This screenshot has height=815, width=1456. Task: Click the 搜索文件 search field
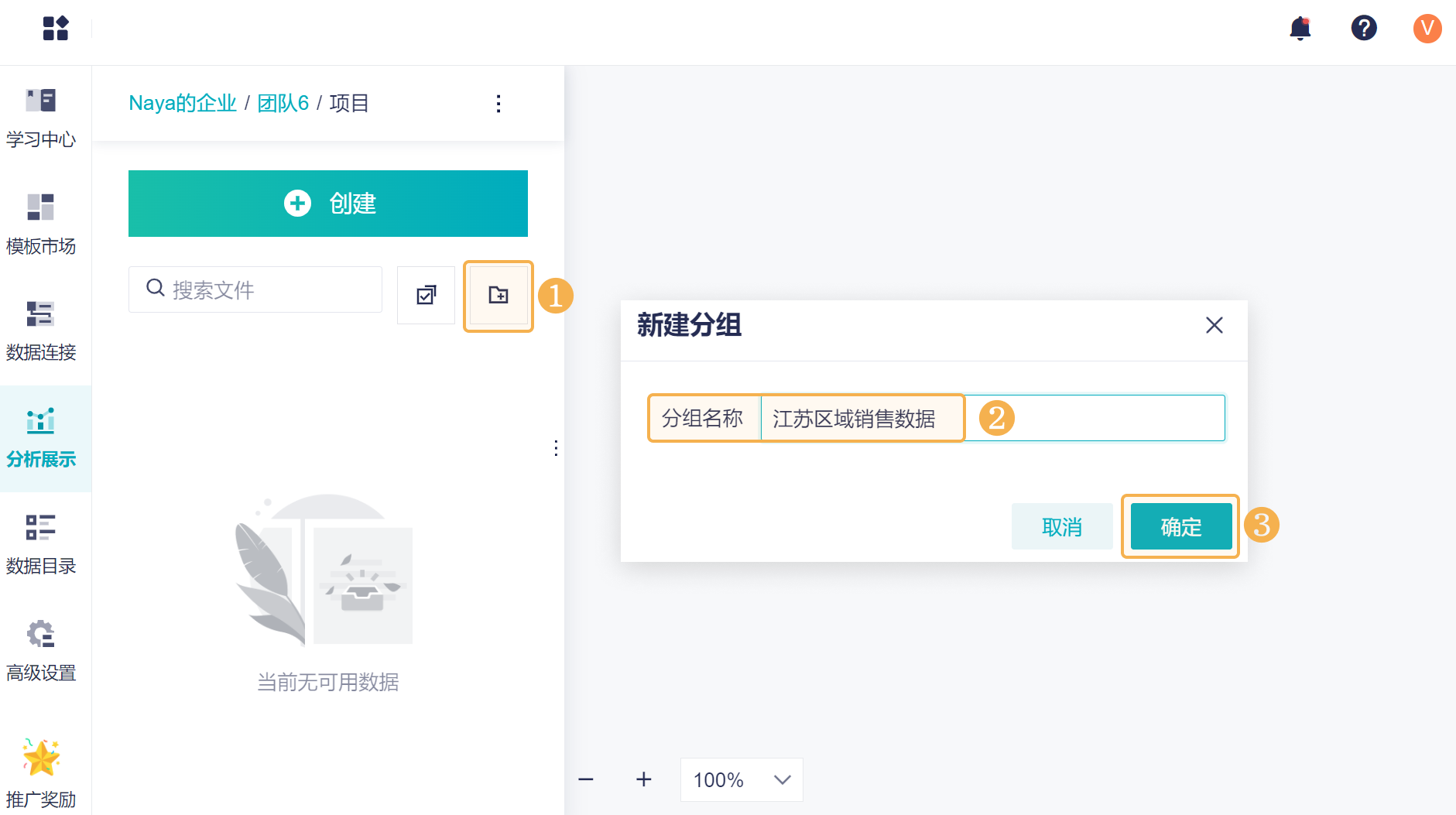(x=263, y=290)
